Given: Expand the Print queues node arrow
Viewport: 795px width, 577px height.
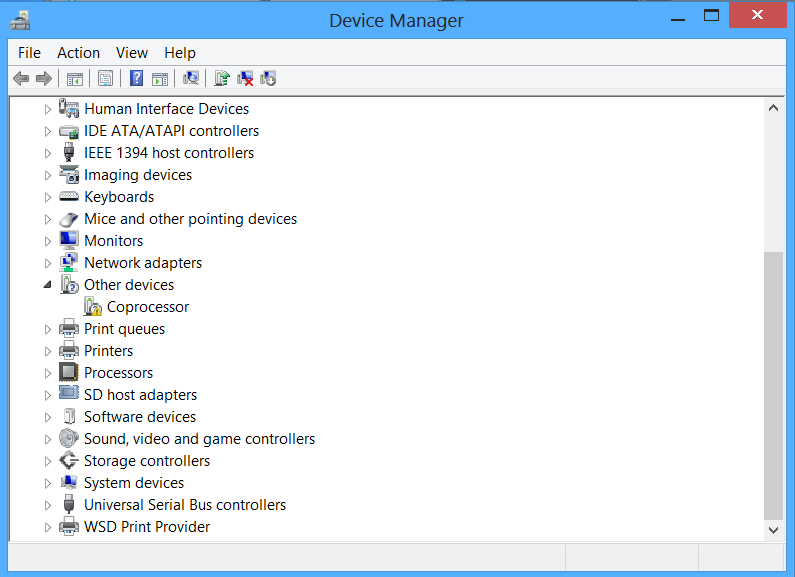Looking at the screenshot, I should click(47, 329).
